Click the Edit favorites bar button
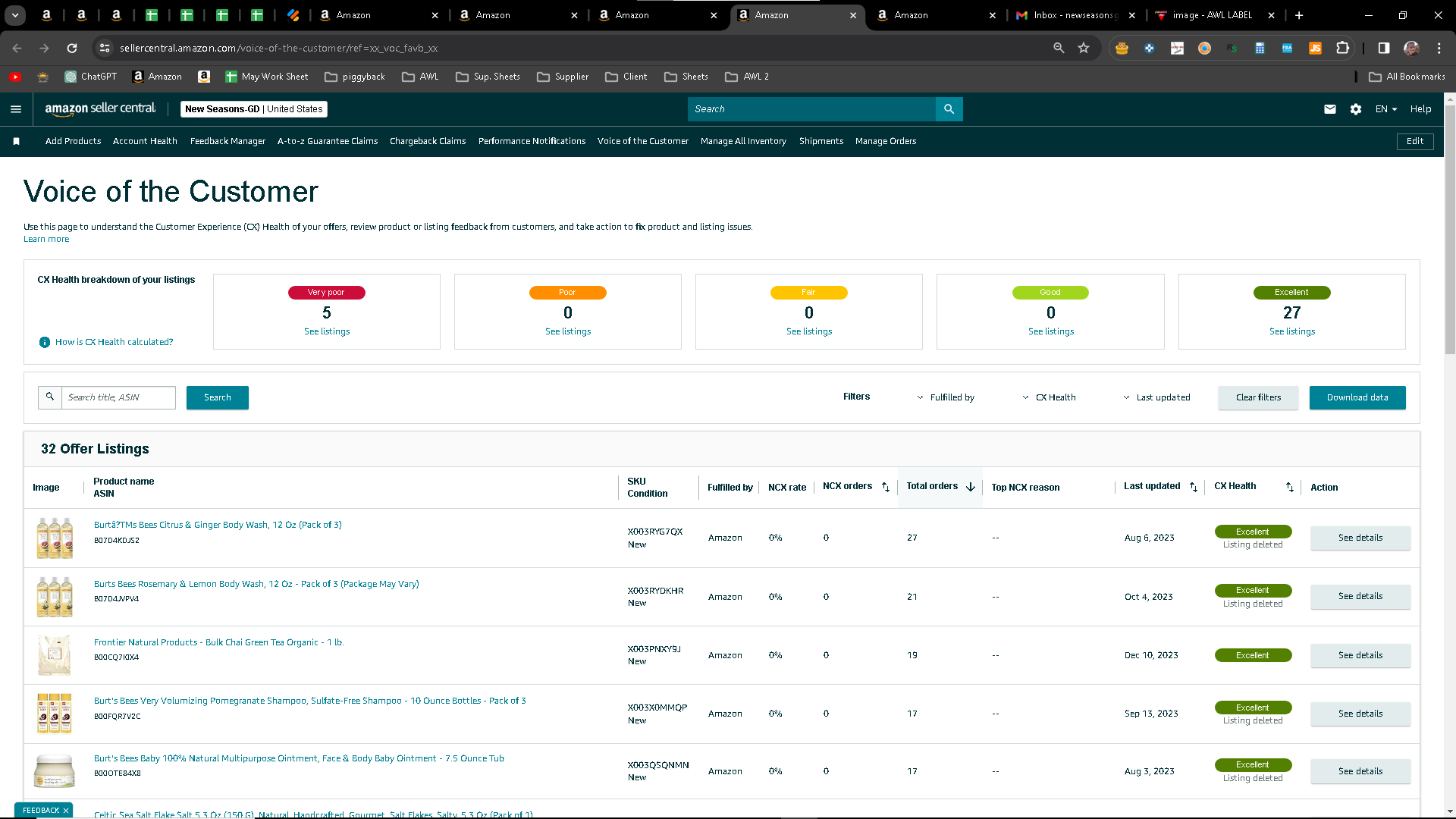The width and height of the screenshot is (1456, 819). click(x=1415, y=141)
